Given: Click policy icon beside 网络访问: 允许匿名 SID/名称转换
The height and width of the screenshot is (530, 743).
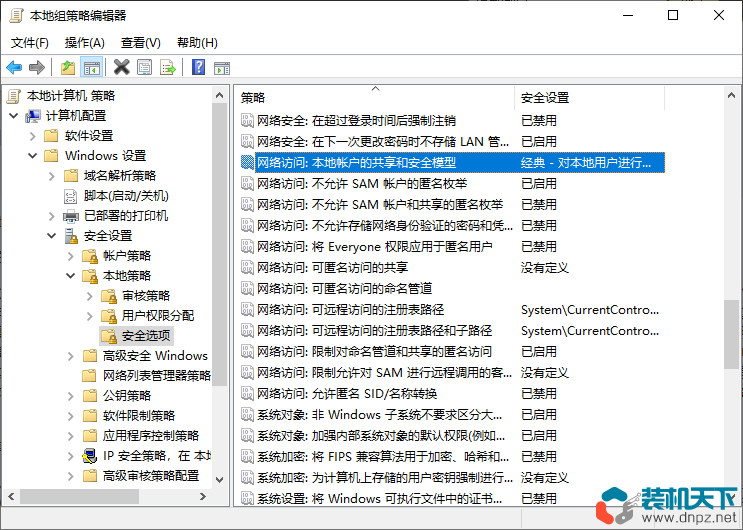Looking at the screenshot, I should (x=247, y=393).
